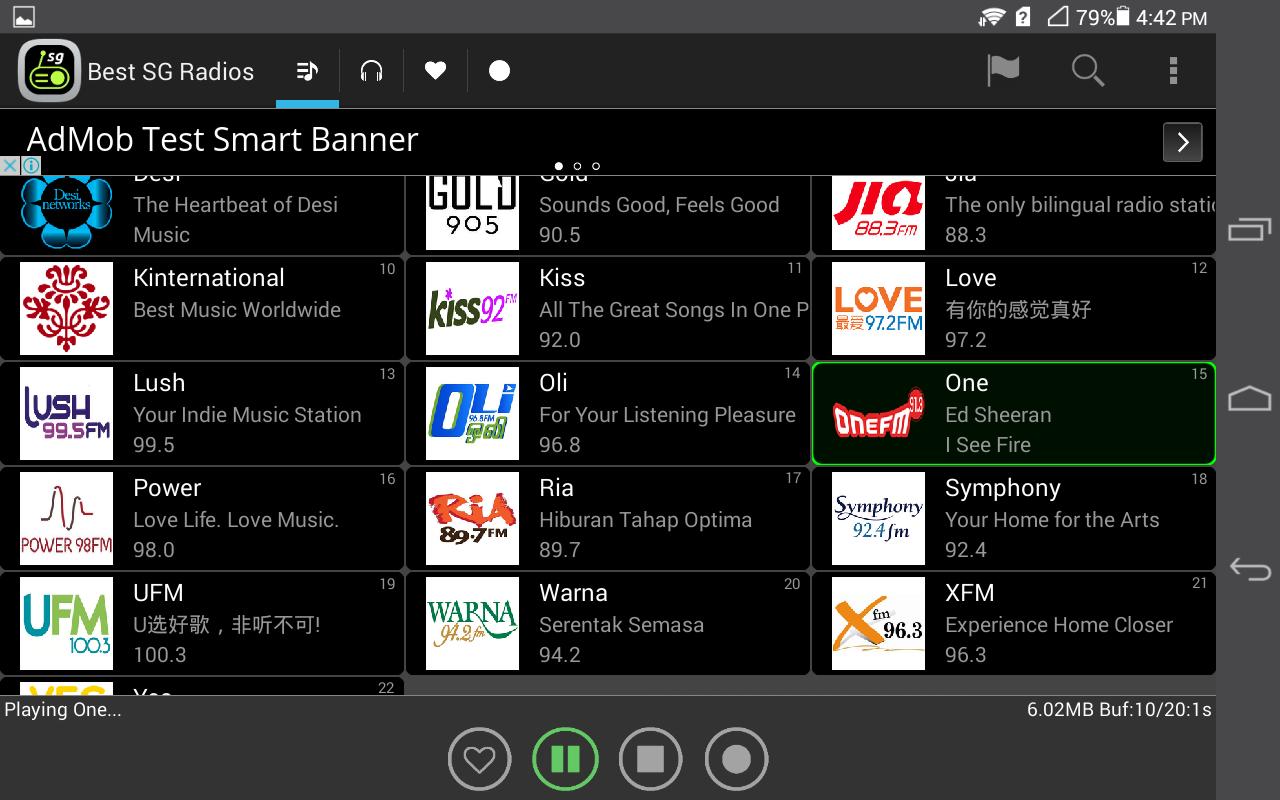Stop playback with square button
The image size is (1280, 800).
click(651, 760)
